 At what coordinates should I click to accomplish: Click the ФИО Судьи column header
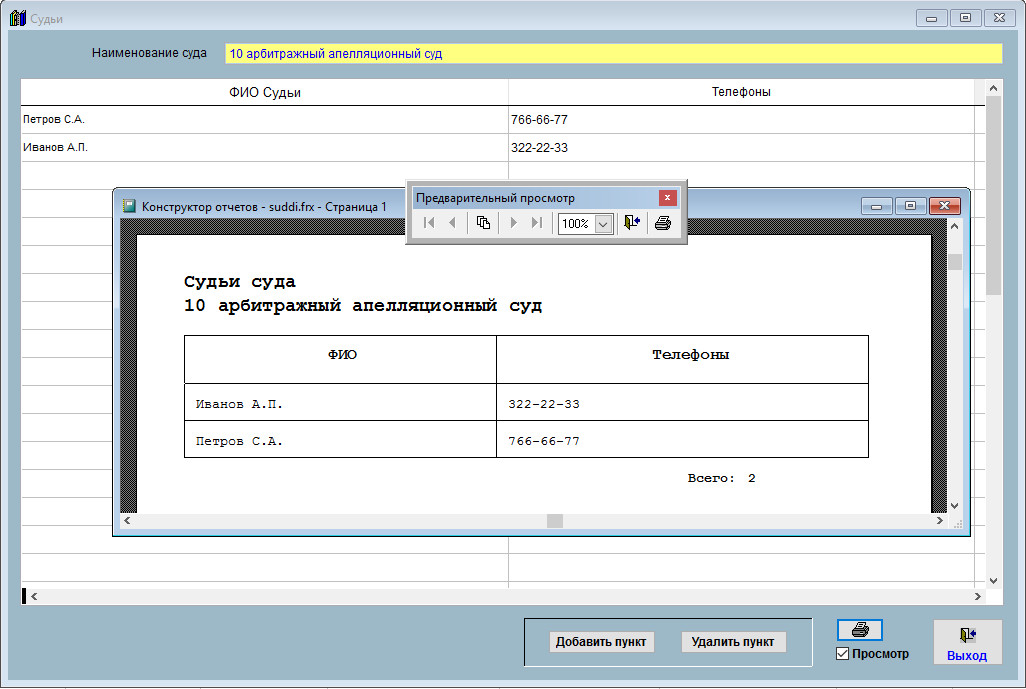pos(264,92)
